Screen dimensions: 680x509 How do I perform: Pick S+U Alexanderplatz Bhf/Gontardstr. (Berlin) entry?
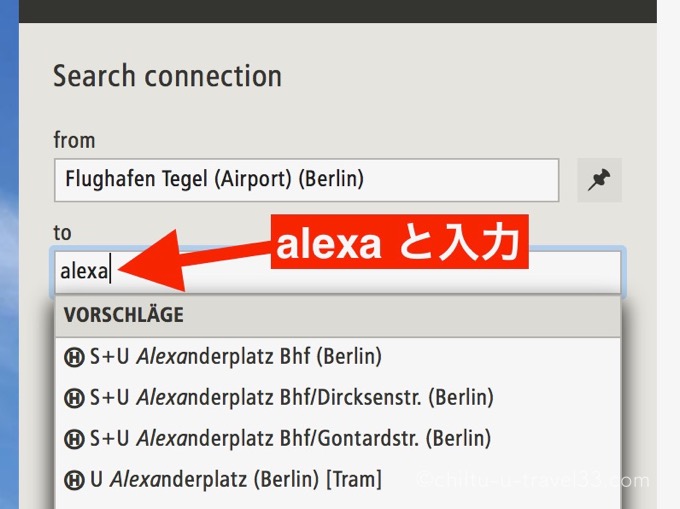[338, 439]
